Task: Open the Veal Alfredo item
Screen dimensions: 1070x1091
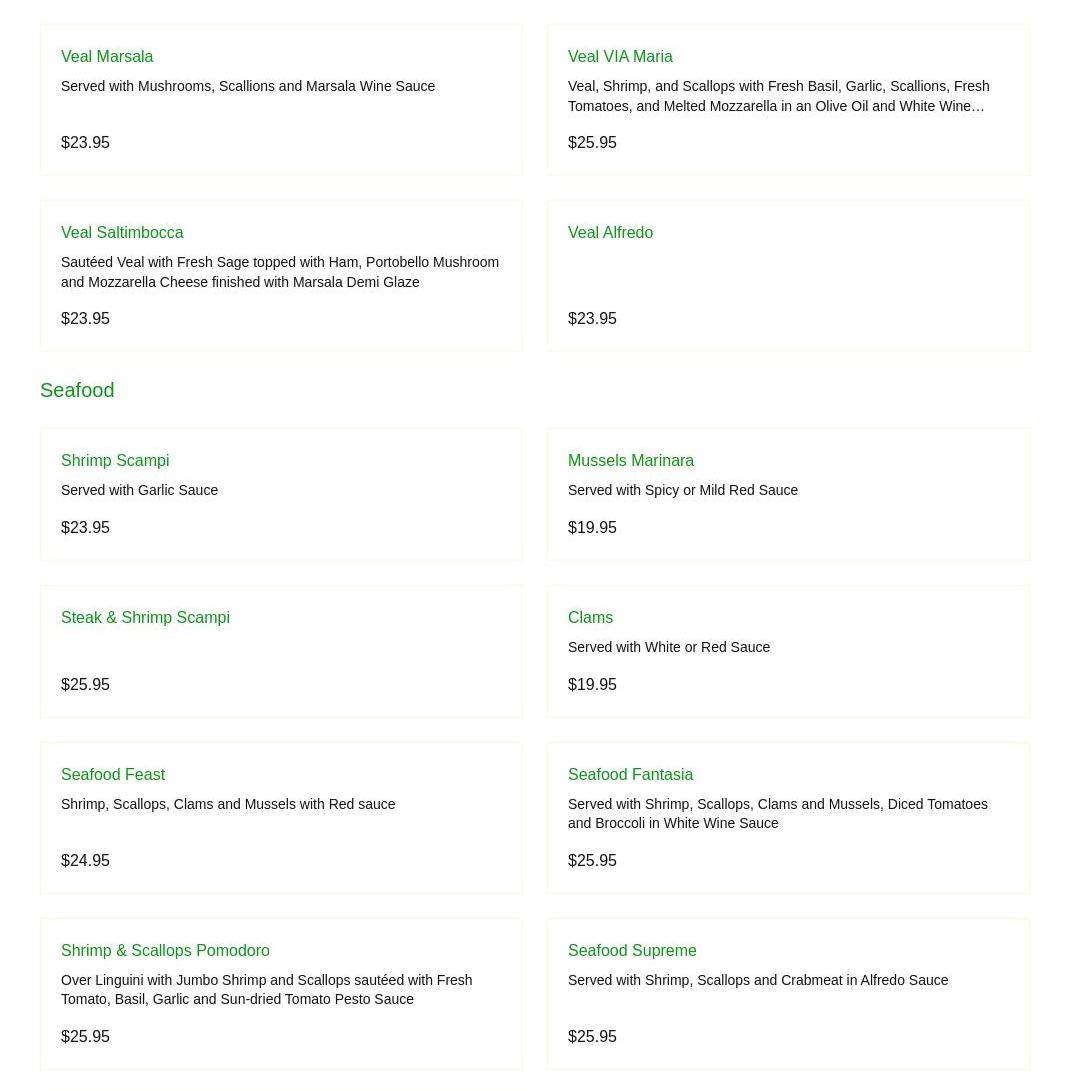Action: tap(610, 233)
